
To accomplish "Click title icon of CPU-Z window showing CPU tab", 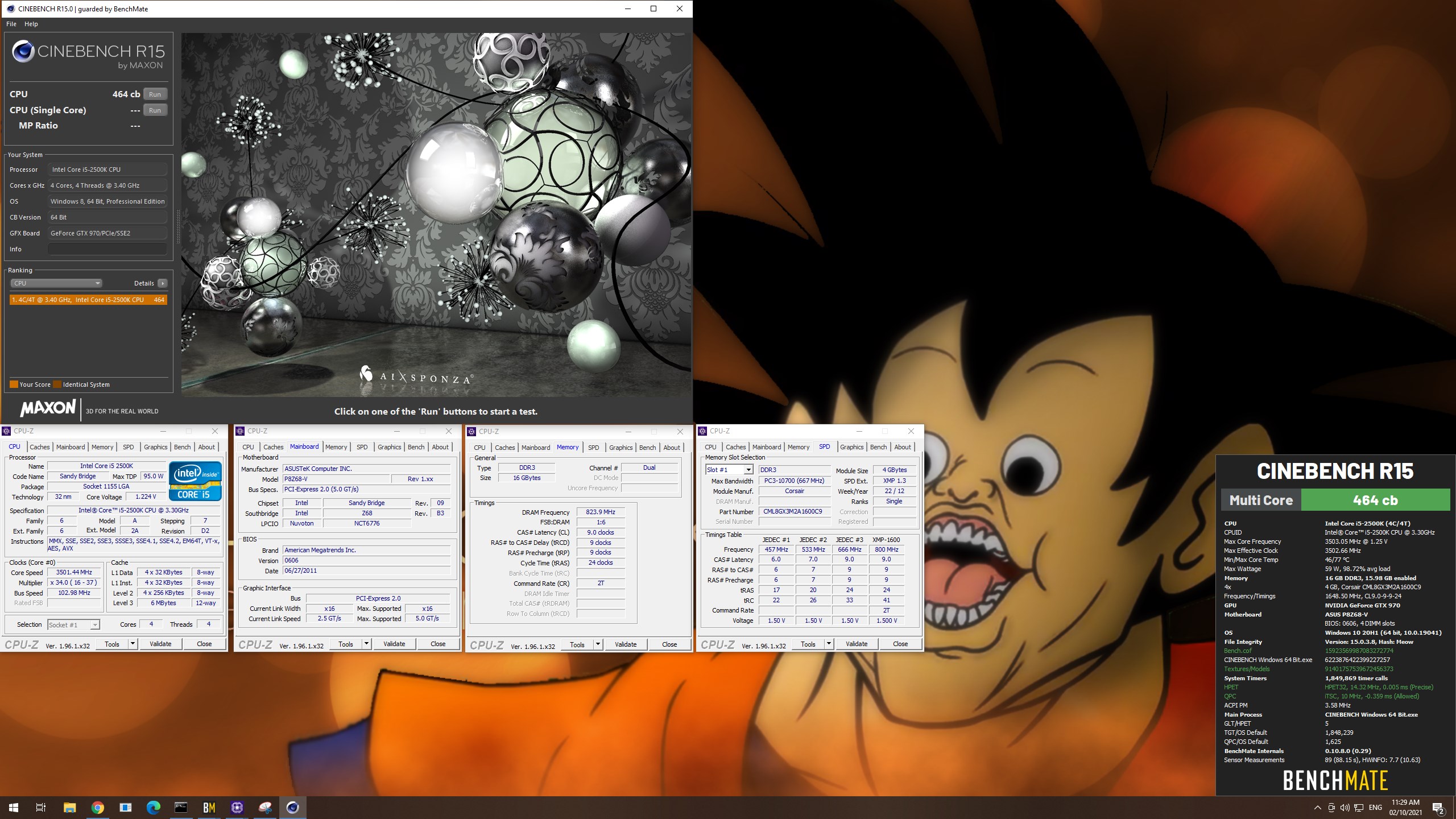I will click(x=6, y=431).
